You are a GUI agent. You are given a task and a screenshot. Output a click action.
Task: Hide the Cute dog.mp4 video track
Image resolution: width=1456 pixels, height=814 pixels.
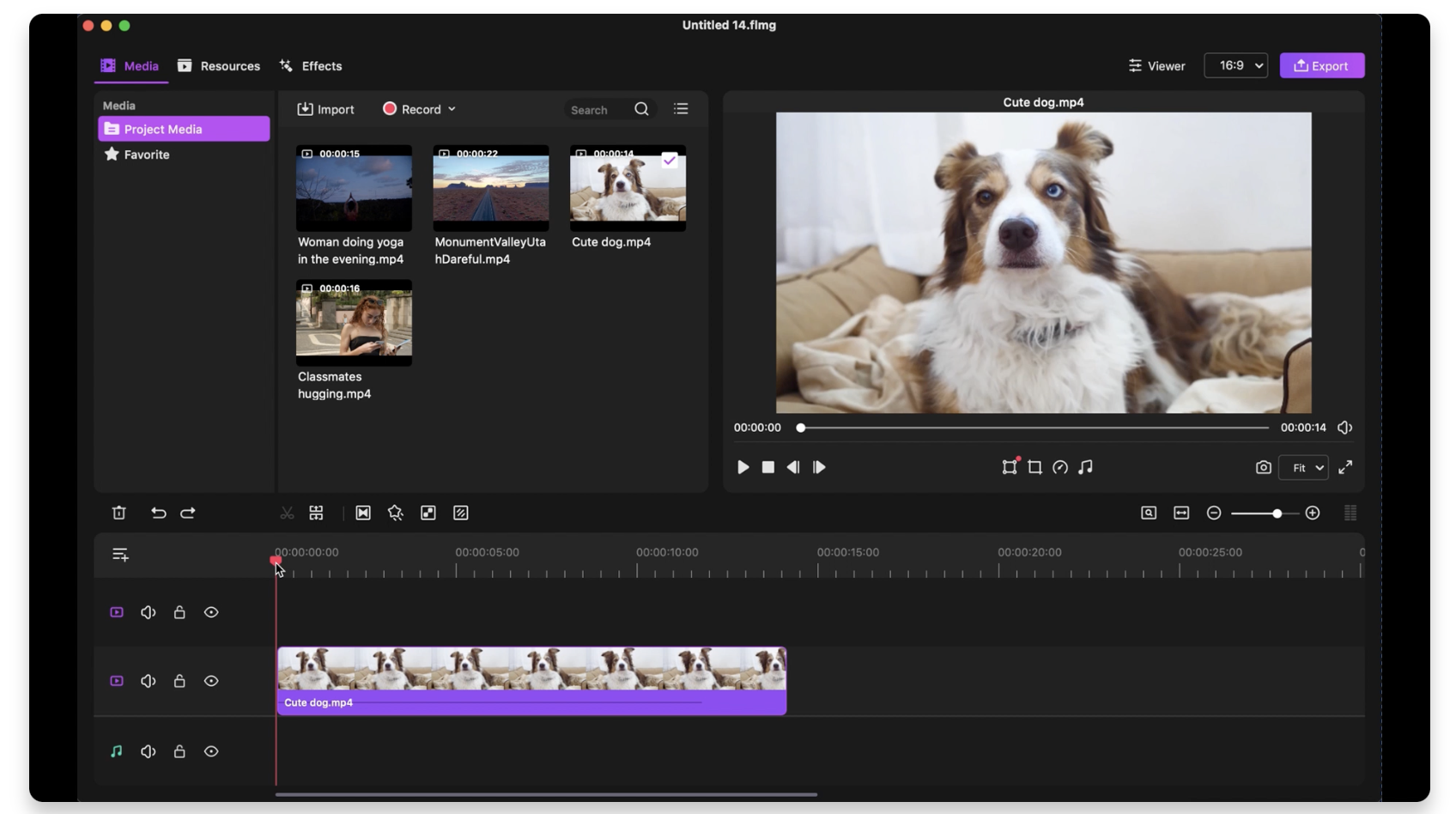(x=211, y=681)
